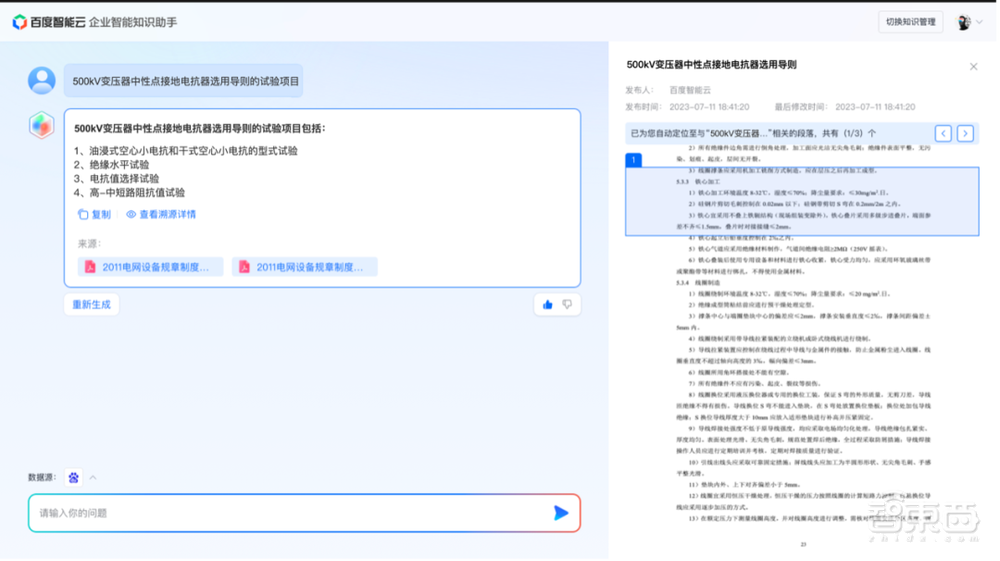Click the copy icon beside 复制
The width and height of the screenshot is (1000, 561).
pos(83,215)
